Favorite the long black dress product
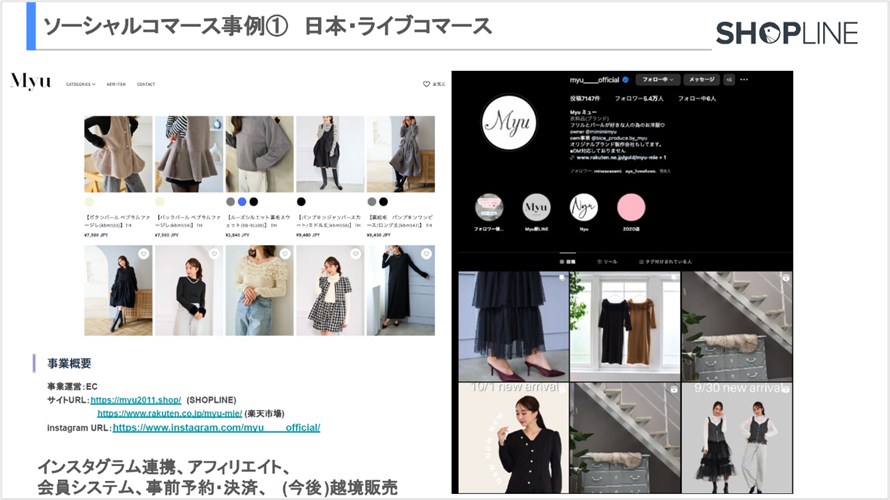 click(x=426, y=254)
